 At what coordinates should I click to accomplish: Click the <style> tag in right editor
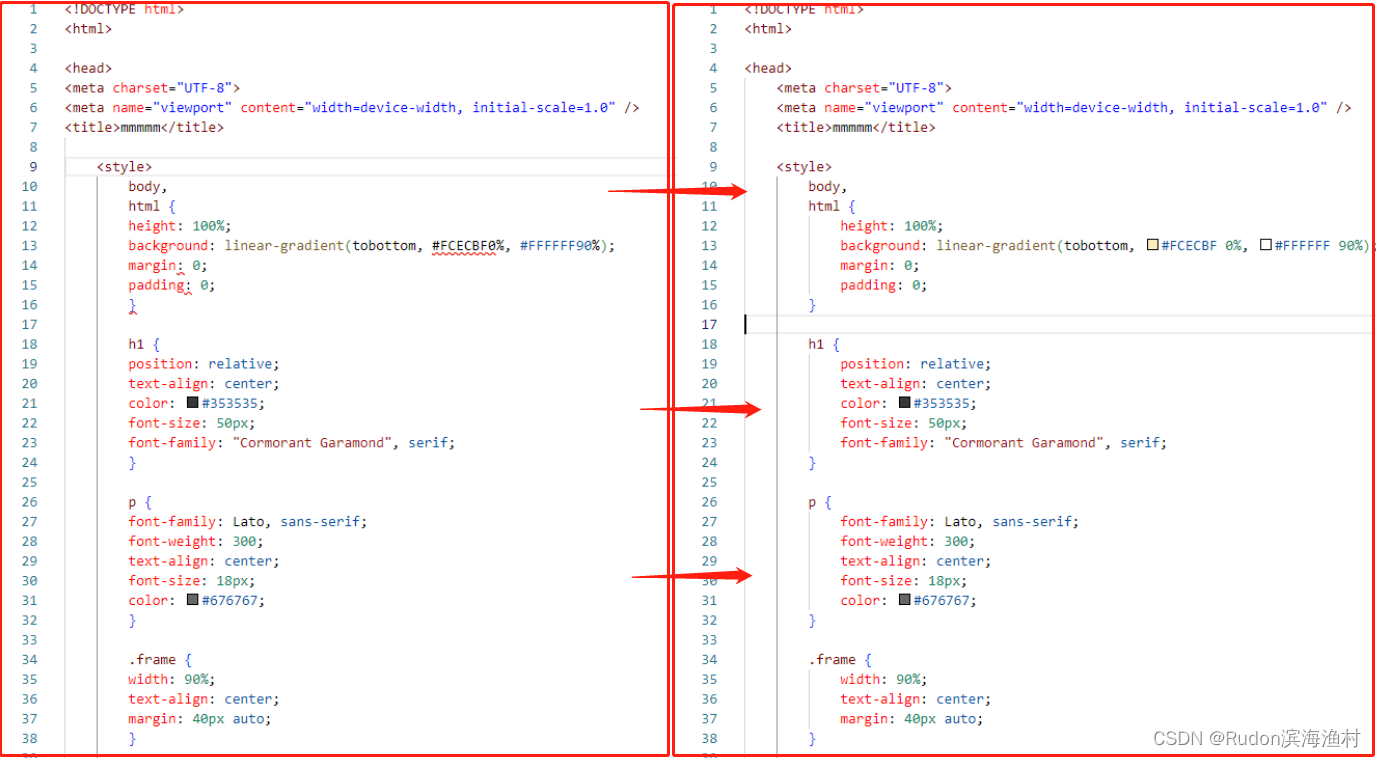pyautogui.click(x=804, y=167)
